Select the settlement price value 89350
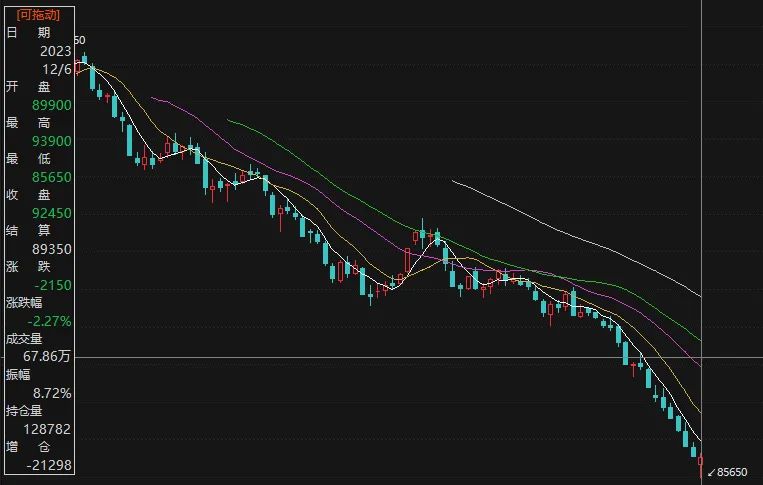763x485 pixels. tap(52, 249)
